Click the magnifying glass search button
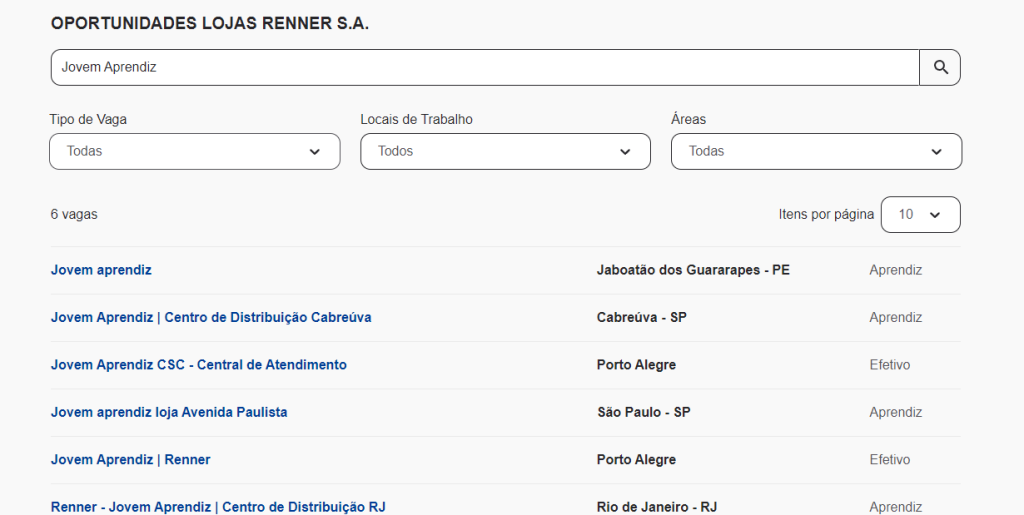This screenshot has width=1024, height=515. (940, 67)
